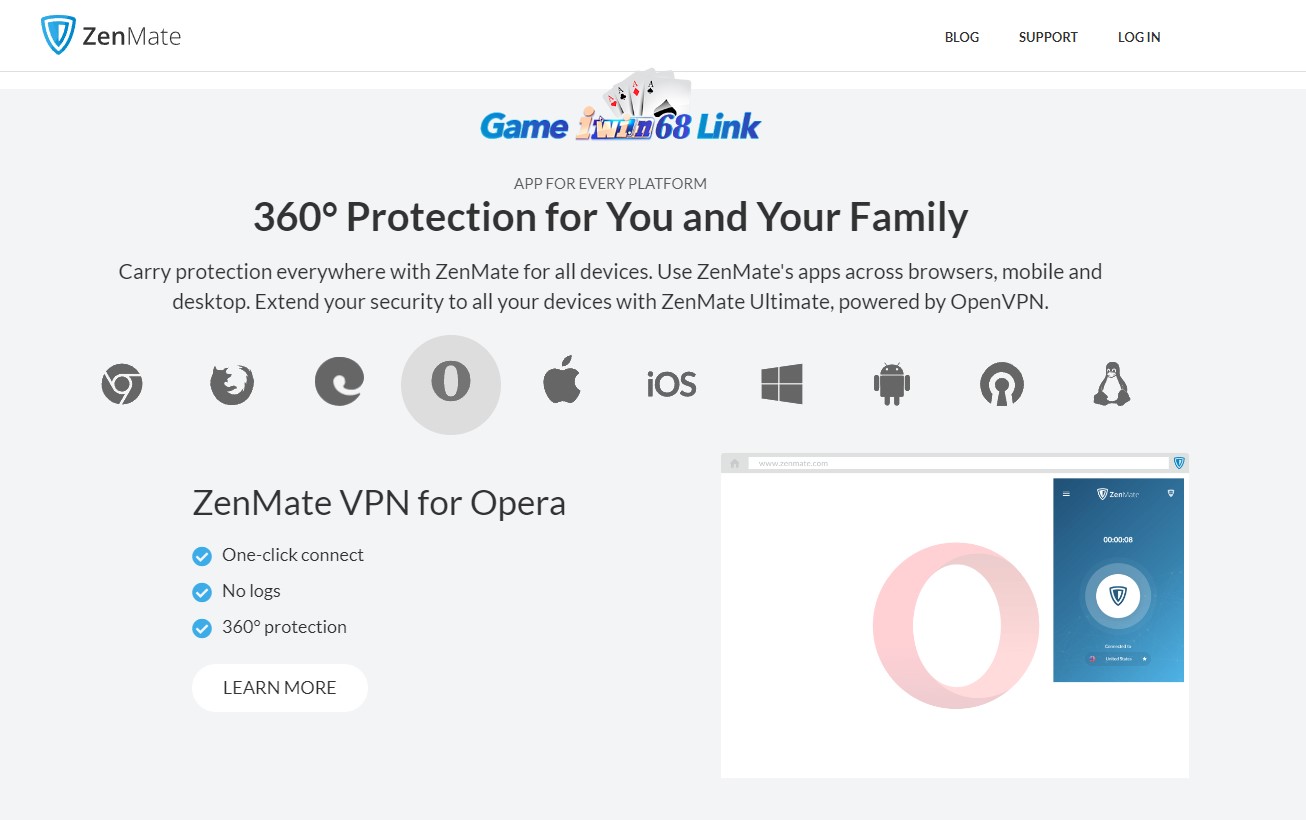The height and width of the screenshot is (820, 1306).
Task: Select the Microsoft Edge platform icon
Action: [x=340, y=384]
